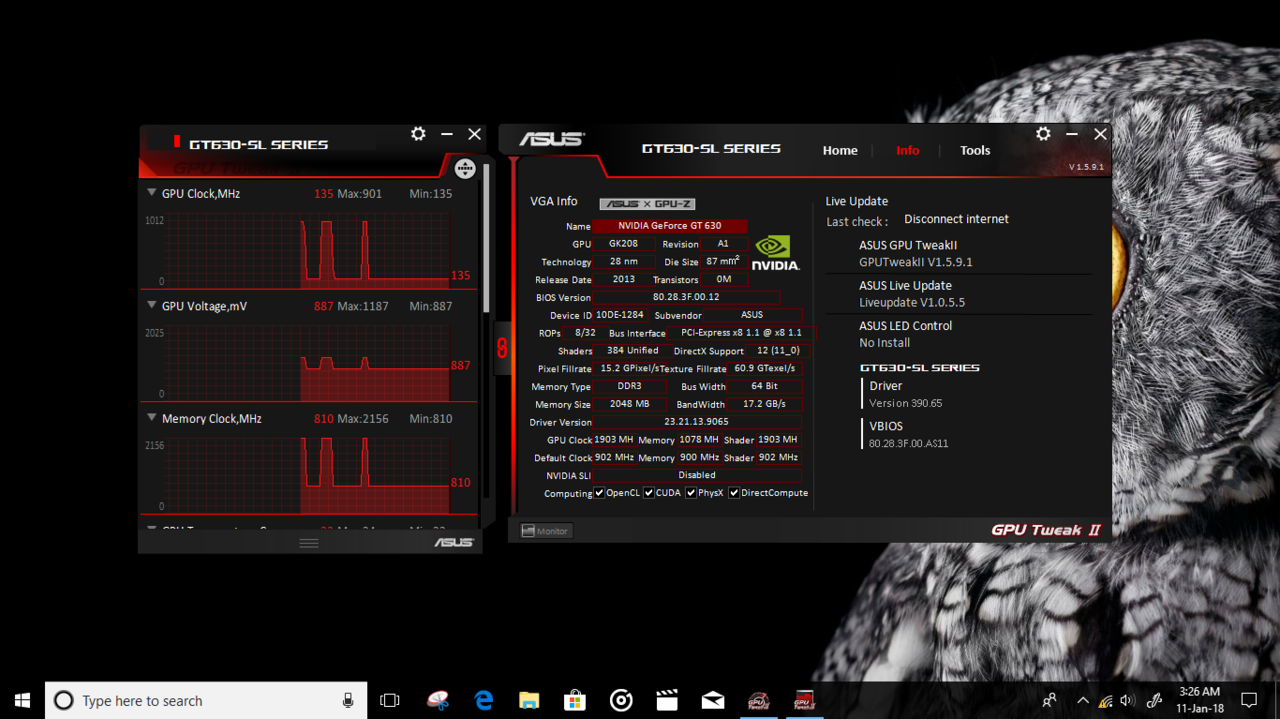Click the Driver Version 390.65 text
The height and width of the screenshot is (719, 1280).
[905, 403]
